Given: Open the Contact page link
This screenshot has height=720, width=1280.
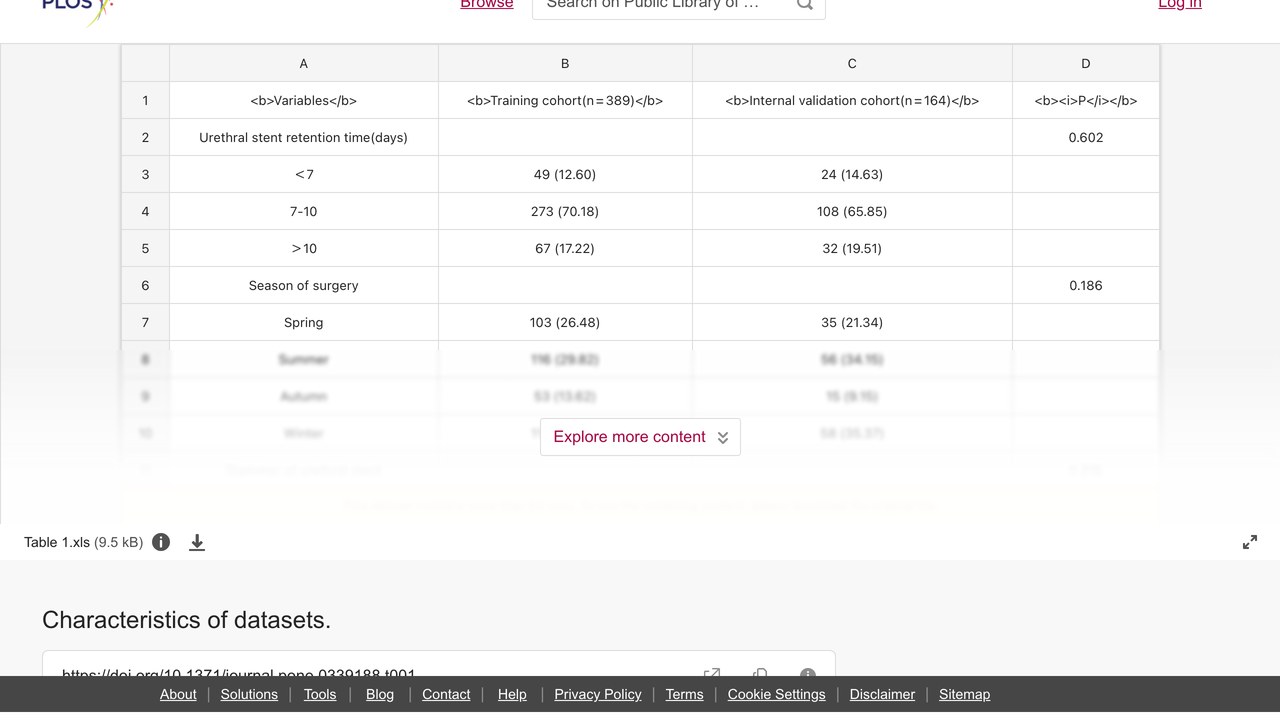Looking at the screenshot, I should 446,694.
